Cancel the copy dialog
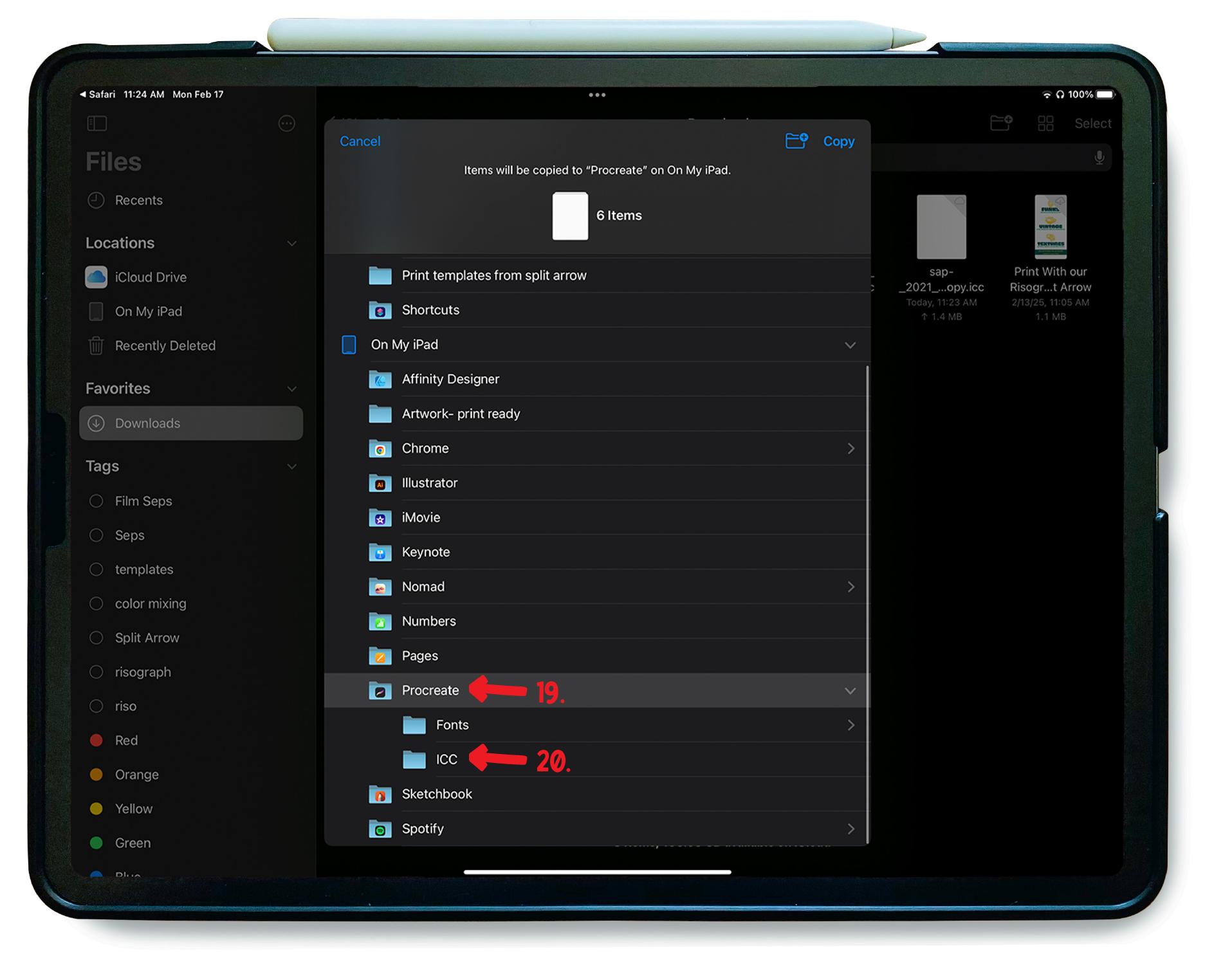This screenshot has height=965, width=1232. 360,141
